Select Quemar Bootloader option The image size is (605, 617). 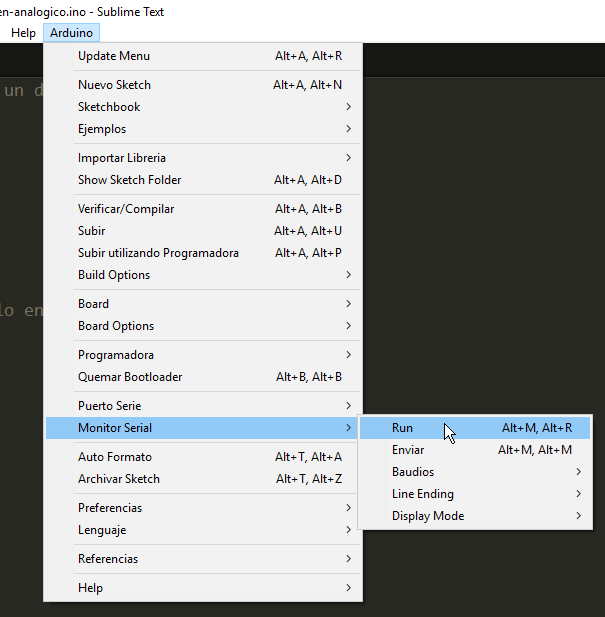pos(130,377)
